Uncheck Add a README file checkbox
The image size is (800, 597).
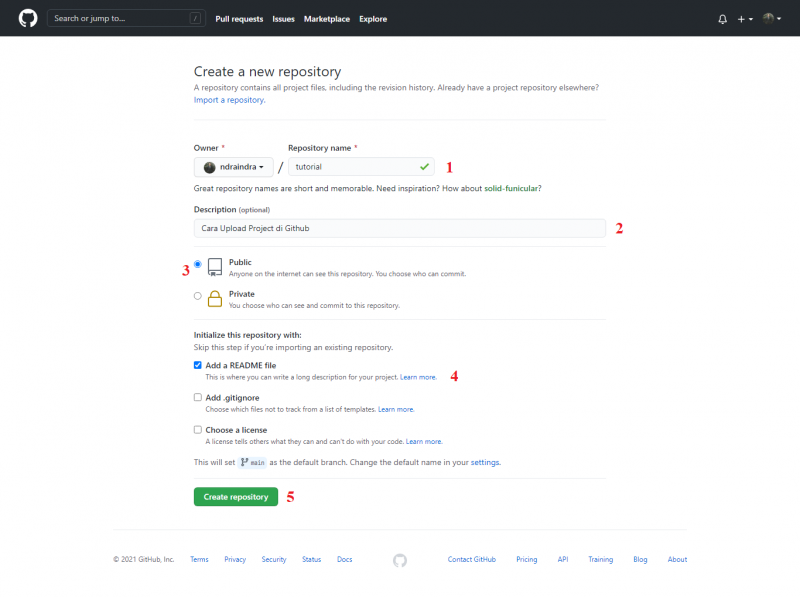[198, 366]
